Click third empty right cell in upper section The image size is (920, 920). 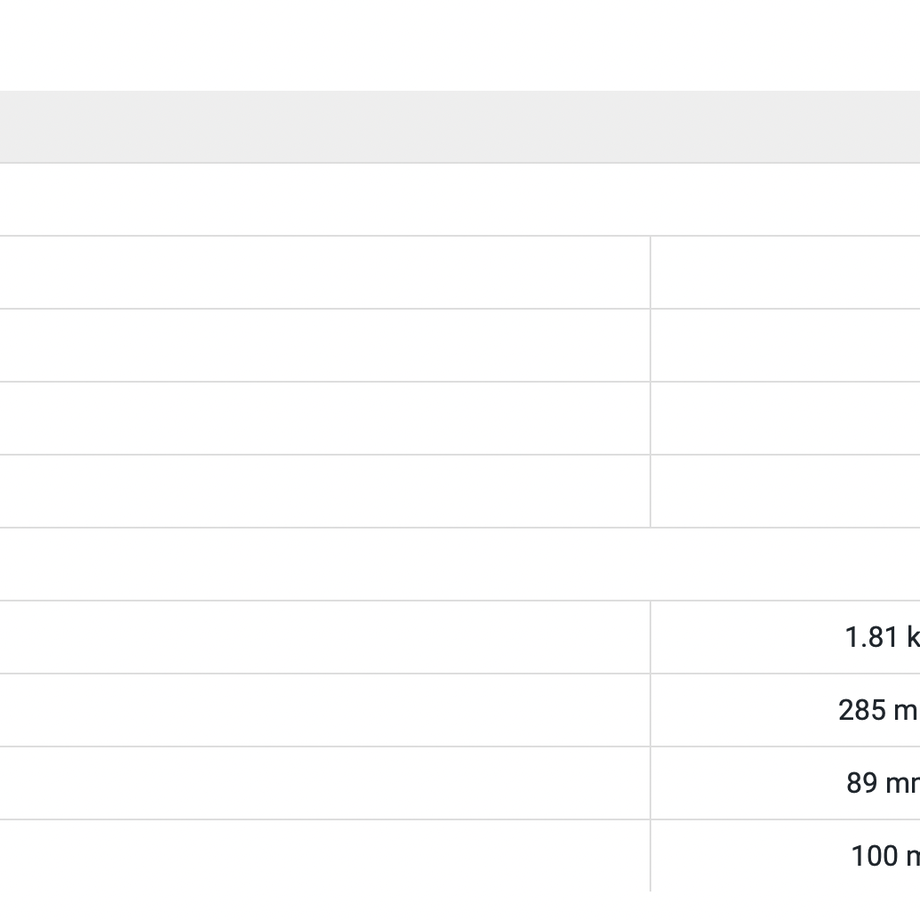click(x=786, y=418)
